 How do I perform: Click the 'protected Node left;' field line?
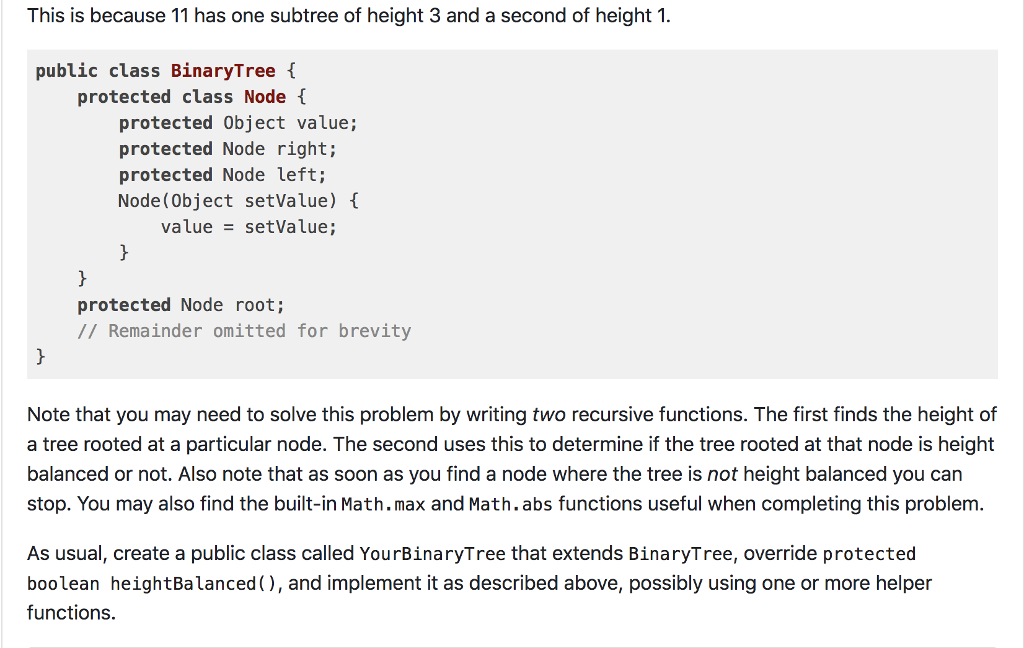click(x=222, y=175)
